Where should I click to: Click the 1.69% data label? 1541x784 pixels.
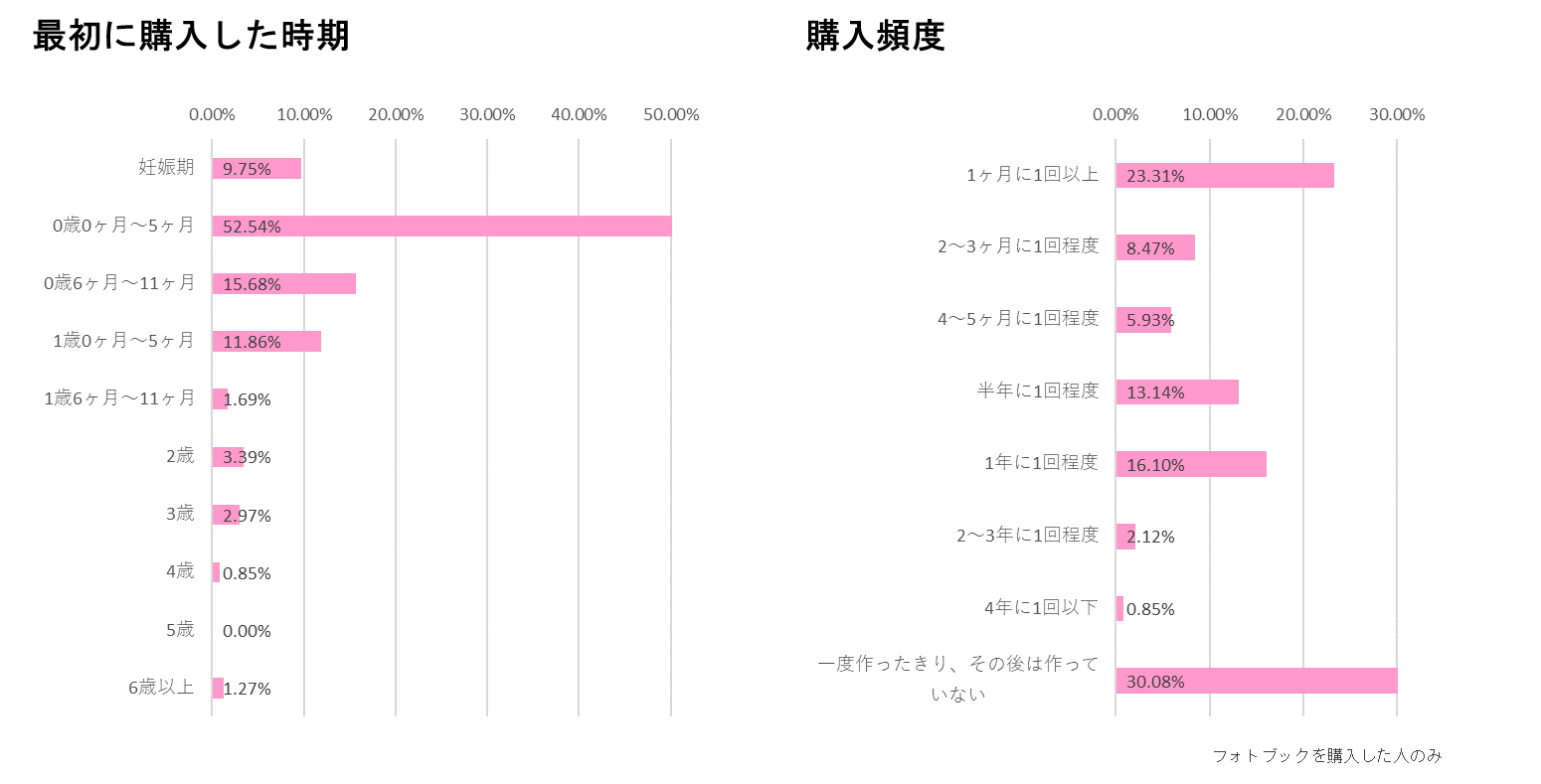pos(248,399)
